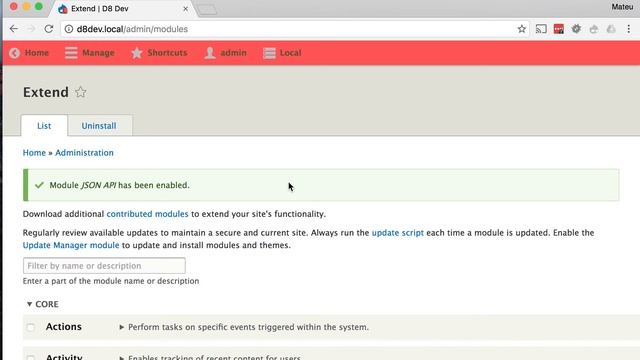Image resolution: width=640 pixels, height=360 pixels.
Task: Add Extend page to shortcuts star
Action: click(x=80, y=92)
